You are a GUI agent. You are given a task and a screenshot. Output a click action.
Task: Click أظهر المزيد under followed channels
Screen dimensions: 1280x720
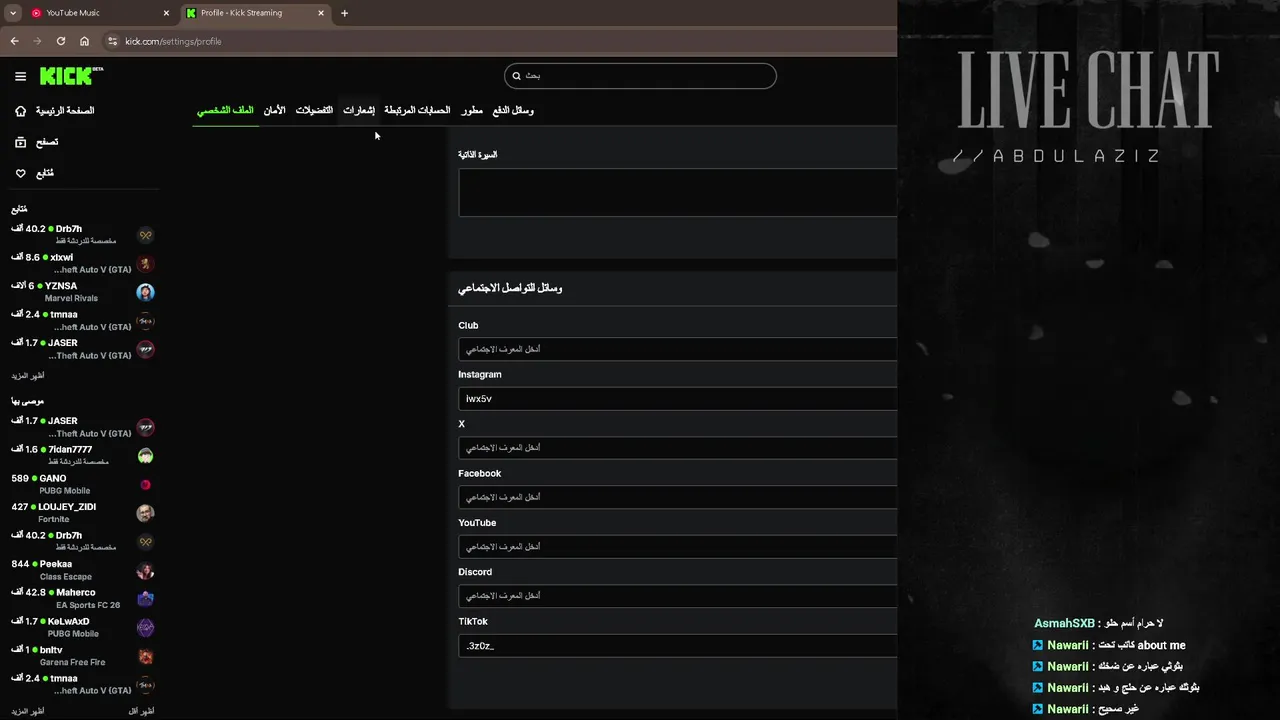[x=27, y=376]
